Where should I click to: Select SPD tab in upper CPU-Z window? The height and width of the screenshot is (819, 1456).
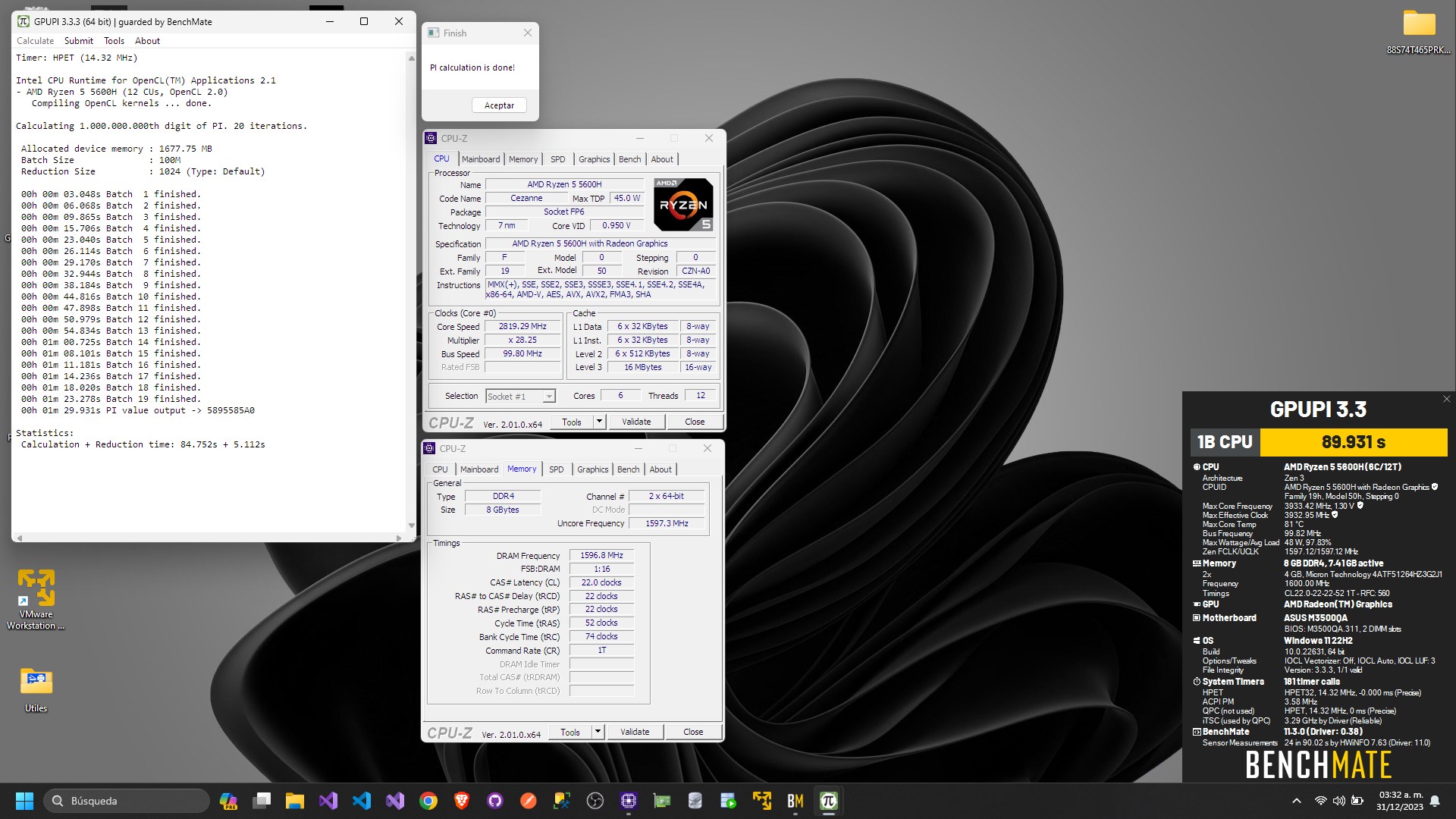[x=557, y=159]
